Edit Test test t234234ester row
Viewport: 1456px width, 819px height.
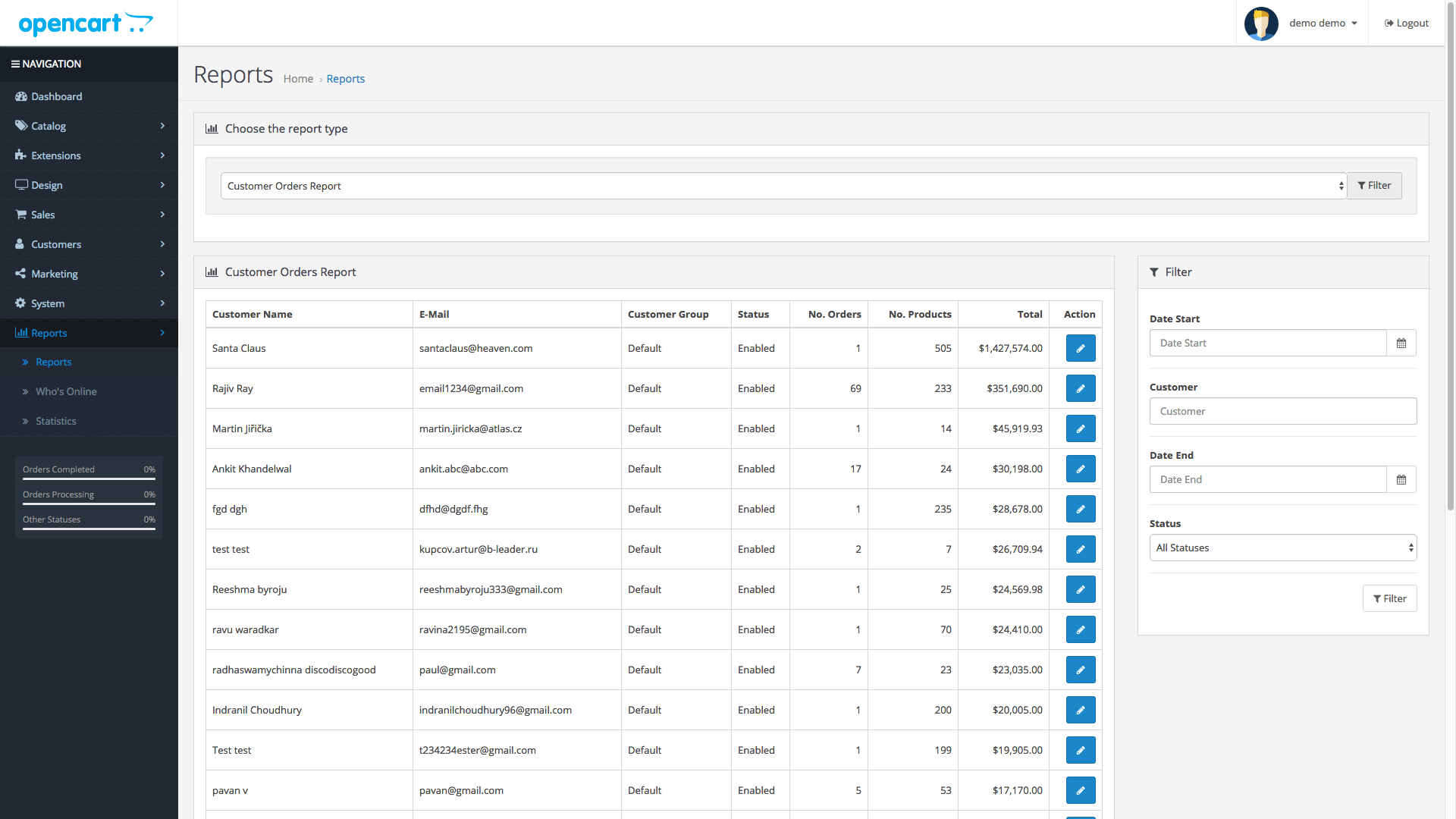[x=1081, y=750]
